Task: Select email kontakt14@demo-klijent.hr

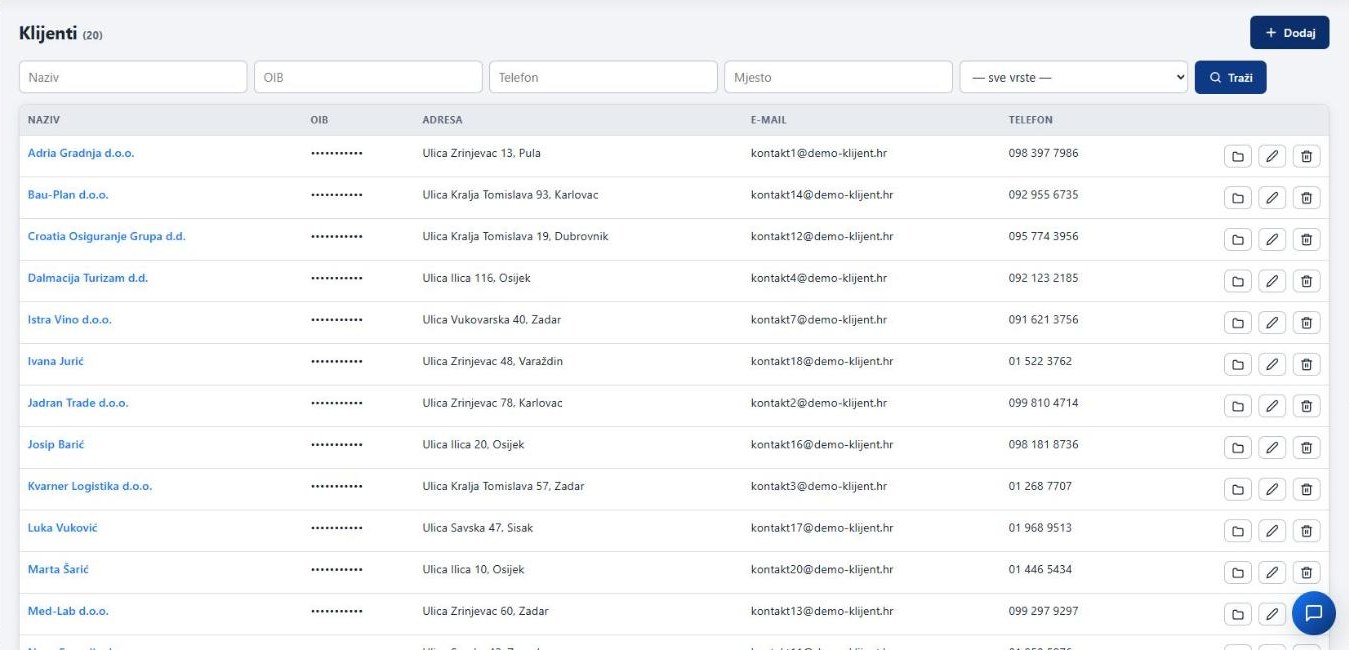Action: click(822, 195)
